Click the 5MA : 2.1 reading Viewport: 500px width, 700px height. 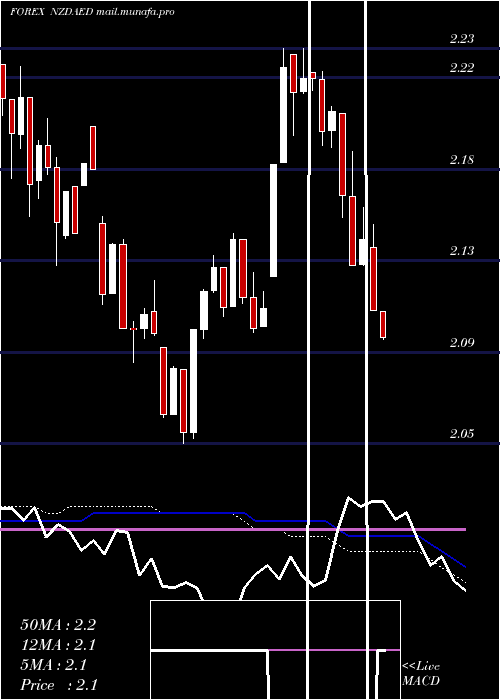[54, 665]
